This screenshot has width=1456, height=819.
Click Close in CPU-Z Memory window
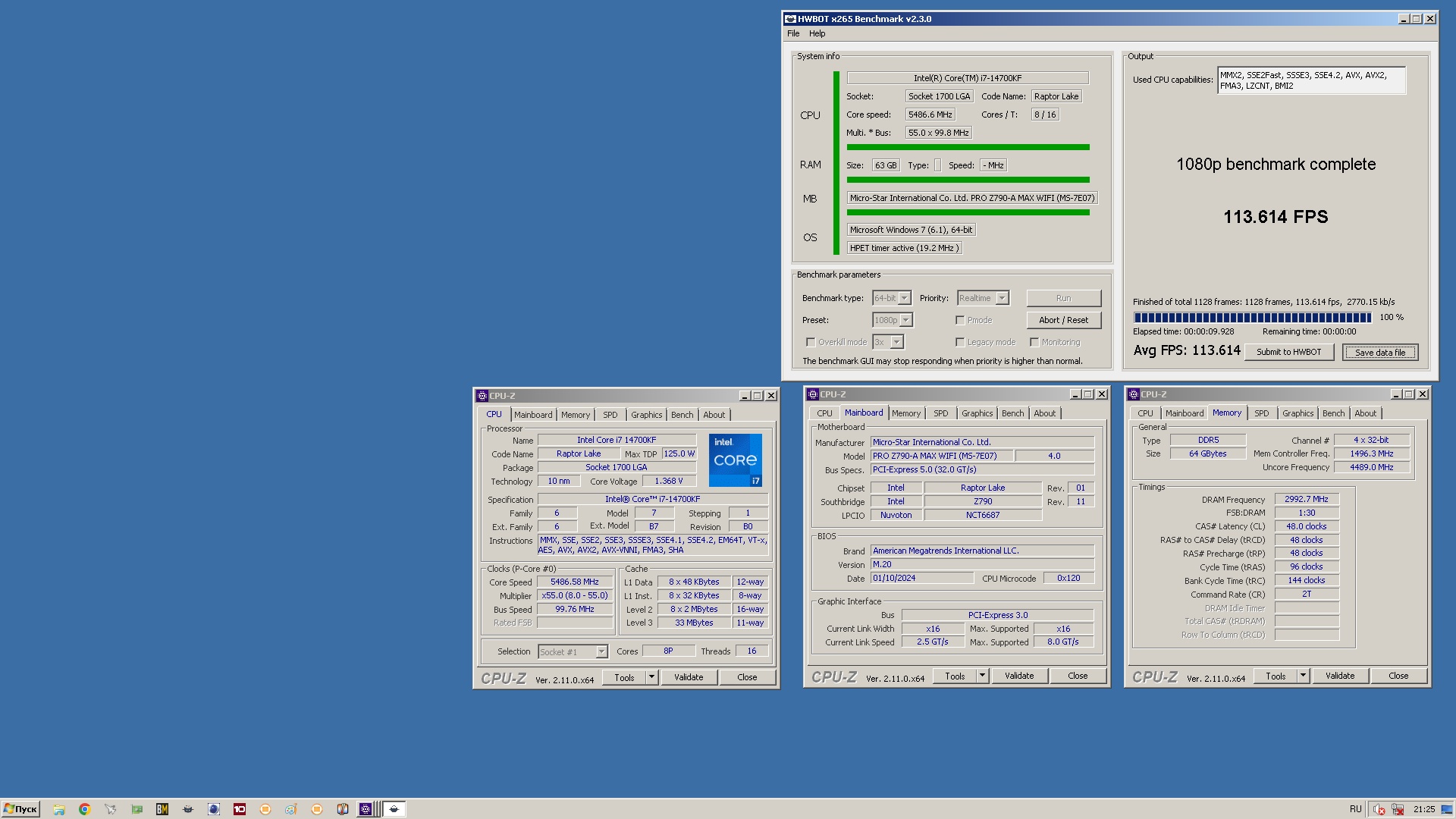1398,676
